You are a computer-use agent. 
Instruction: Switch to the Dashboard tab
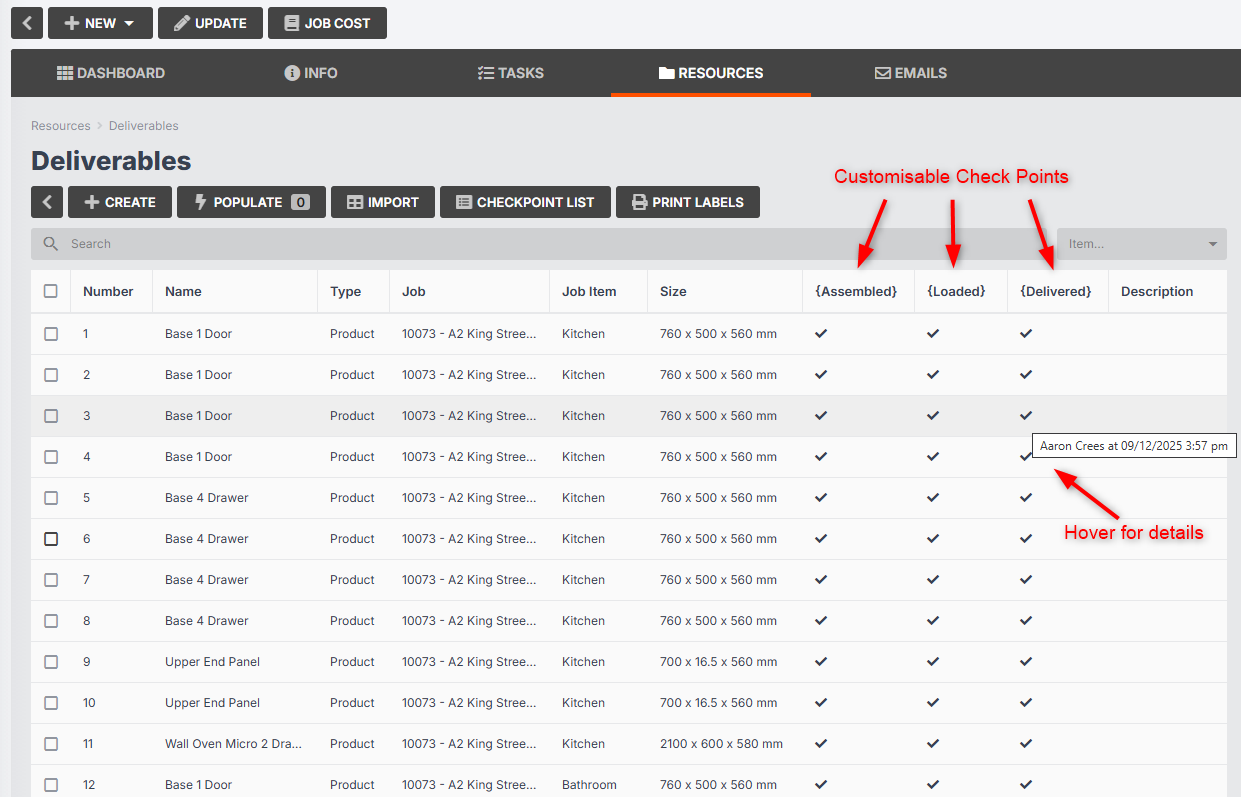coord(111,73)
